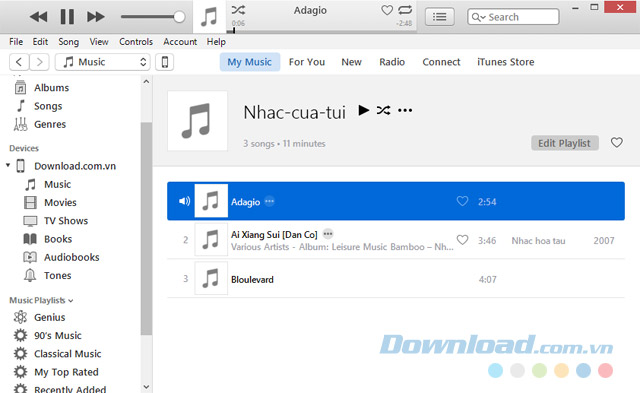
Task: Toggle repeat mode in now-playing display
Action: [405, 10]
